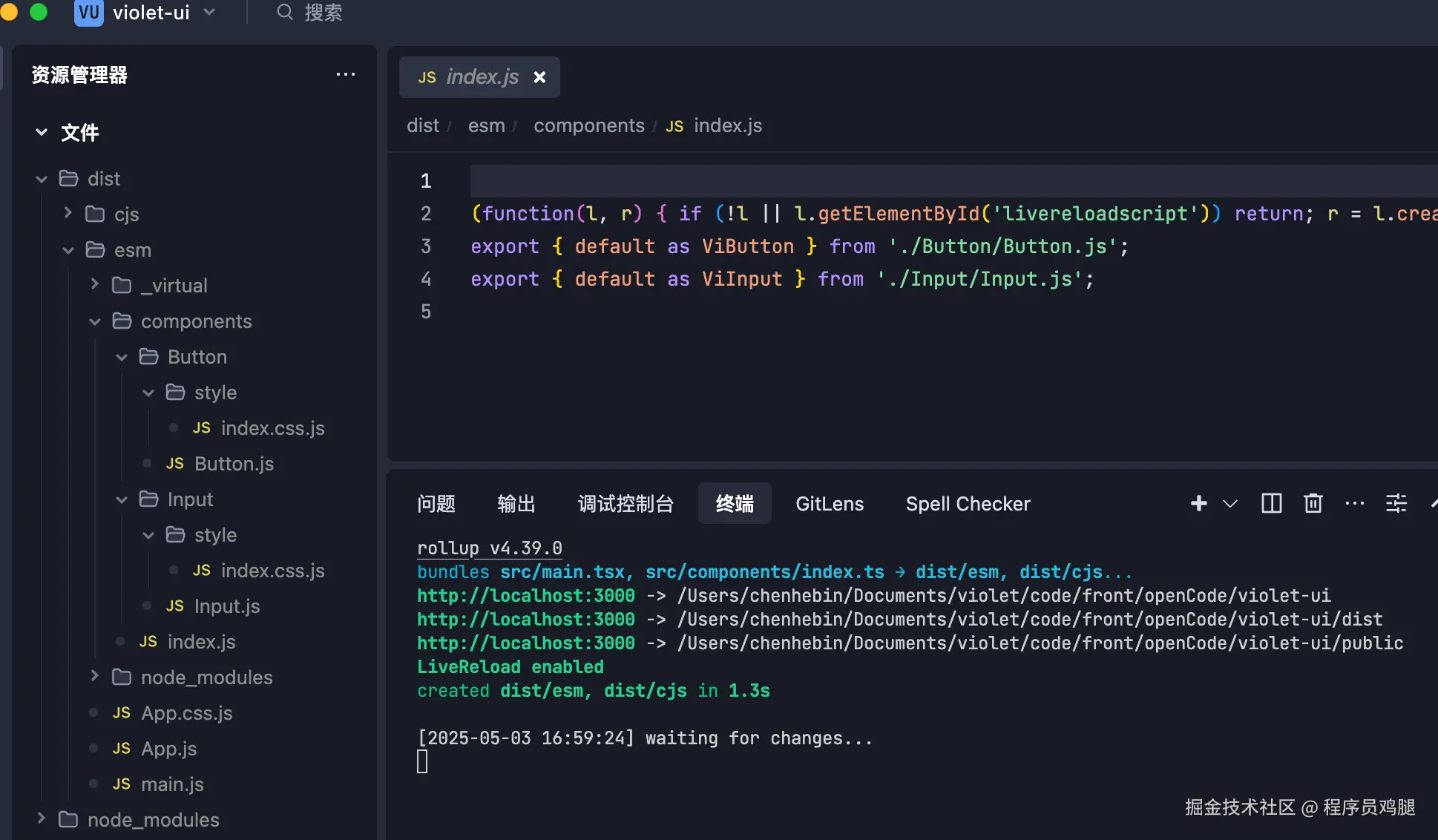
Task: Switch to the 调试控制台 tab
Action: 625,504
